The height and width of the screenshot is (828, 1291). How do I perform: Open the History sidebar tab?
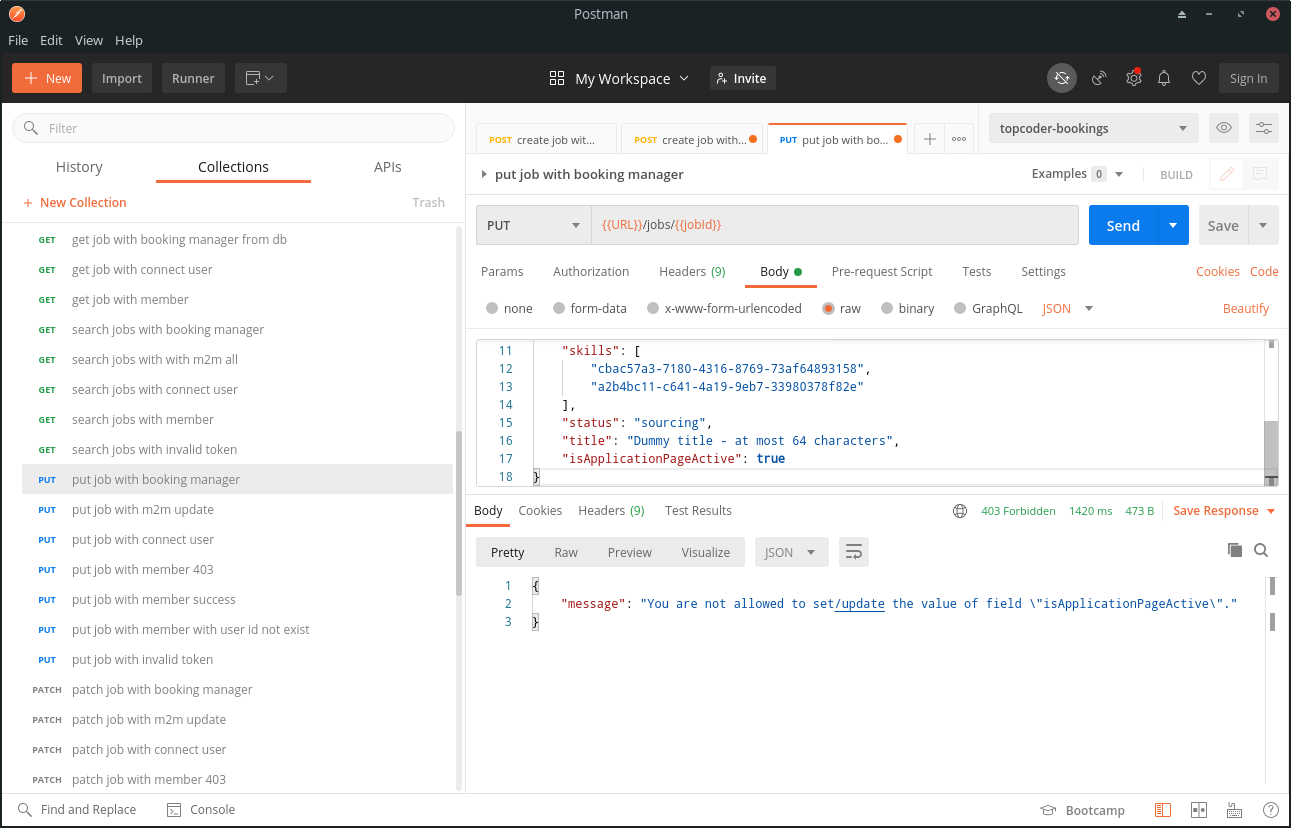click(79, 167)
